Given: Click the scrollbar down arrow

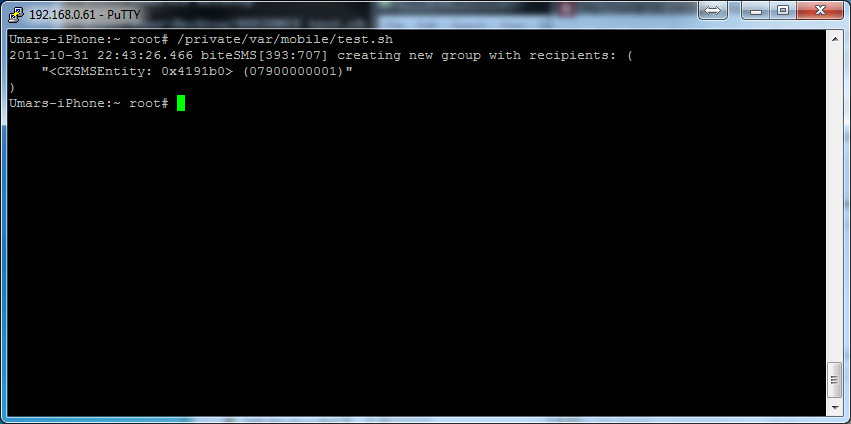Looking at the screenshot, I should point(835,407).
